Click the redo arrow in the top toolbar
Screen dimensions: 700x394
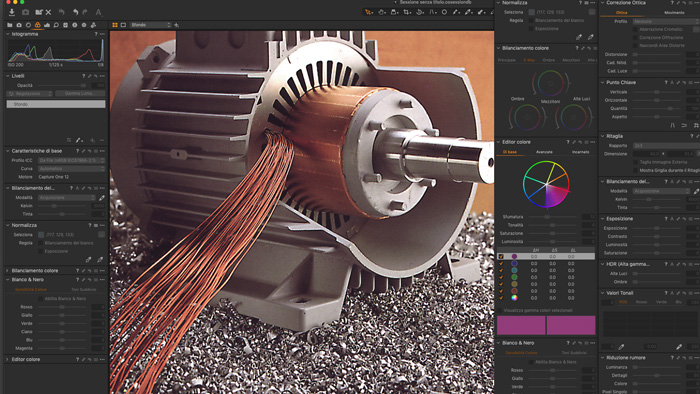pyautogui.click(x=85, y=12)
